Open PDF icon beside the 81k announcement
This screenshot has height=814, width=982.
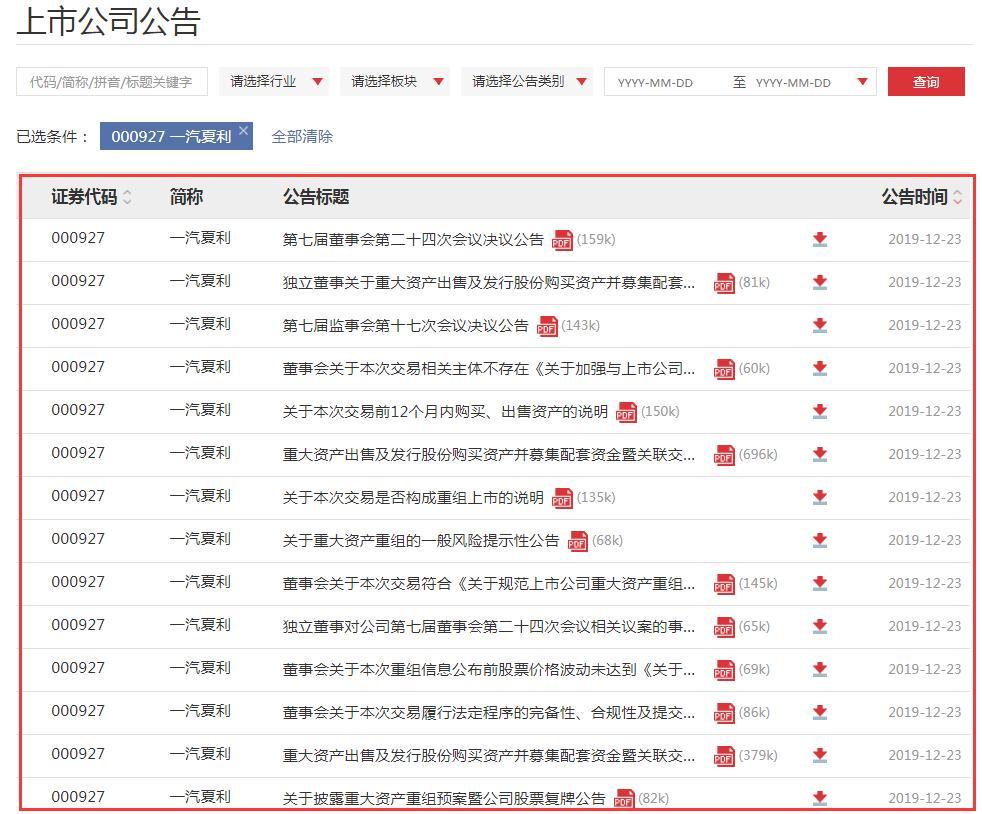click(x=724, y=283)
